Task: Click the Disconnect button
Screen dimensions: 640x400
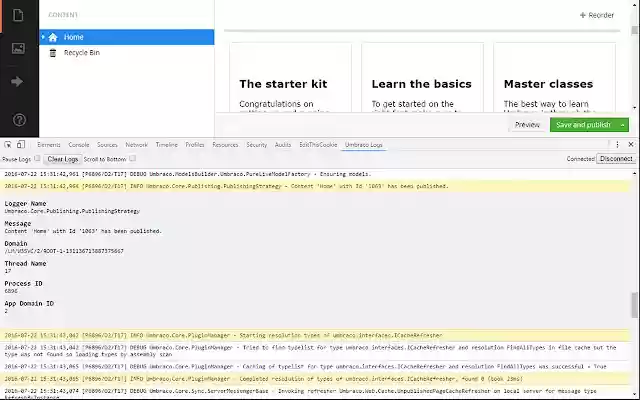Action: (616, 159)
